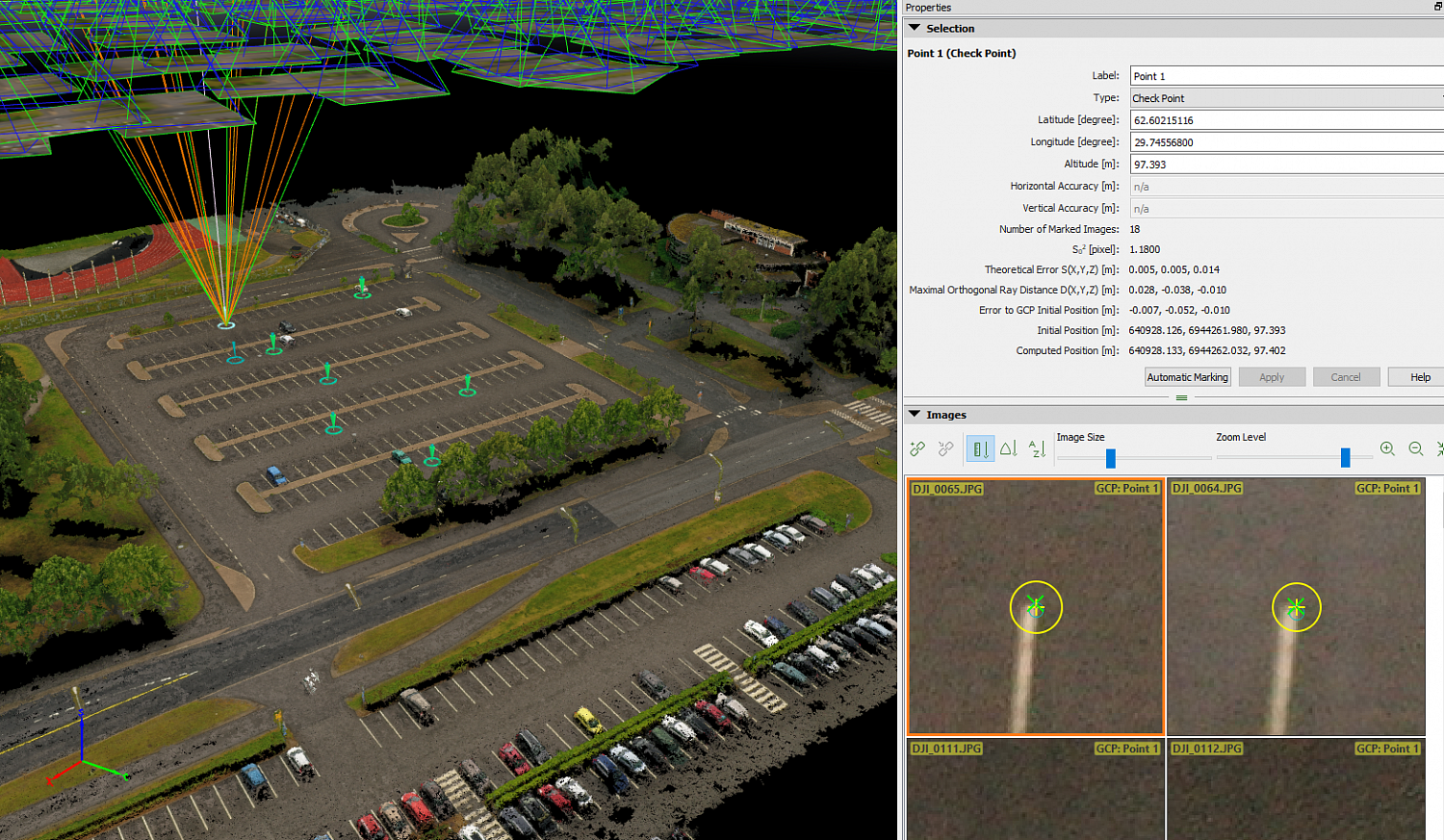Select the link images chain icon
This screenshot has height=840, width=1444.
[917, 448]
